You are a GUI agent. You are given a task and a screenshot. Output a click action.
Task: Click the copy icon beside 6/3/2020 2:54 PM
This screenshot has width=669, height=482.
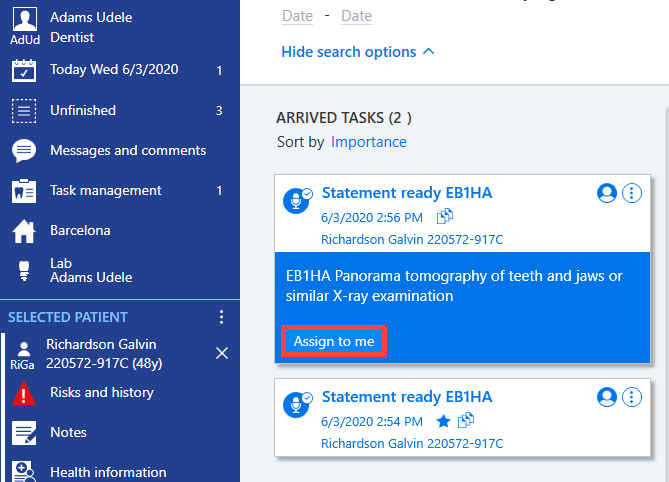click(465, 420)
